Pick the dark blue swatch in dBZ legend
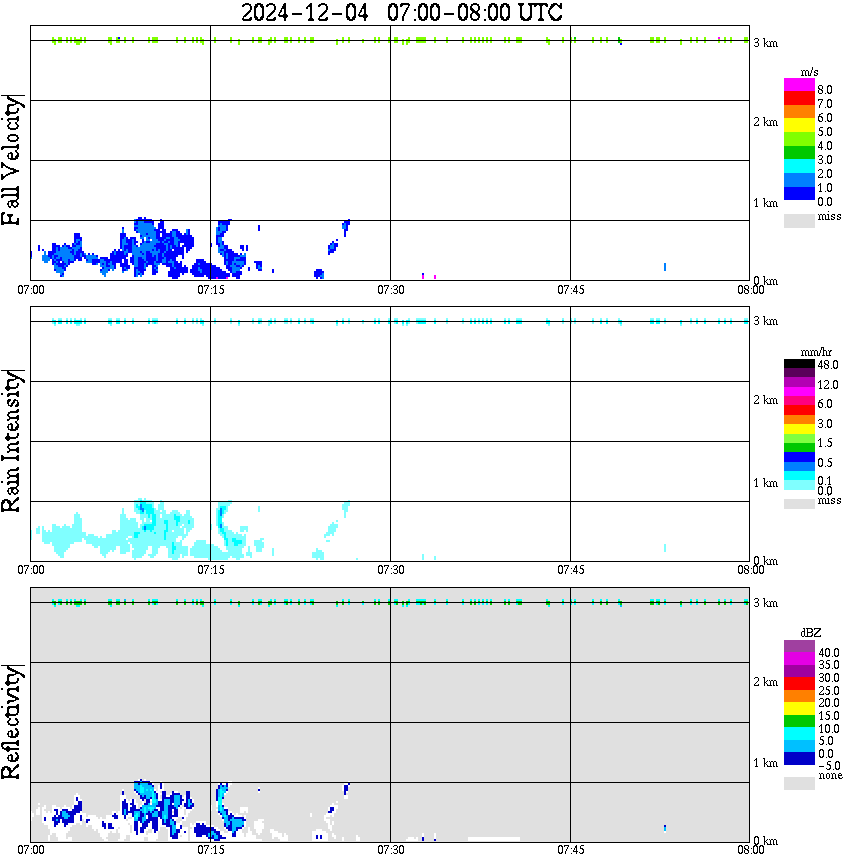Image resolution: width=850 pixels, height=868 pixels. [x=799, y=758]
